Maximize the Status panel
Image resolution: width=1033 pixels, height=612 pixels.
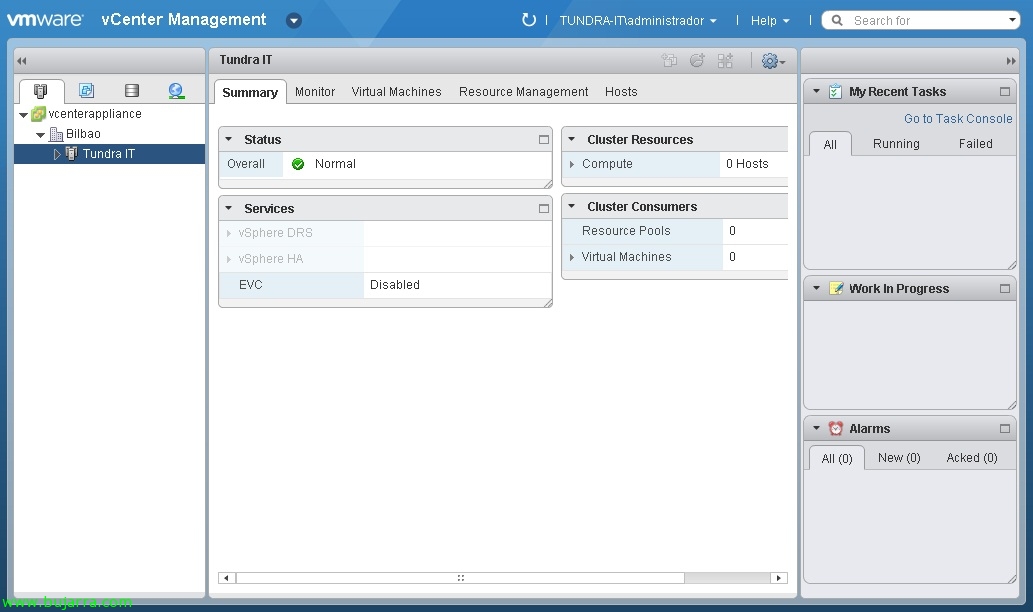tap(544, 140)
